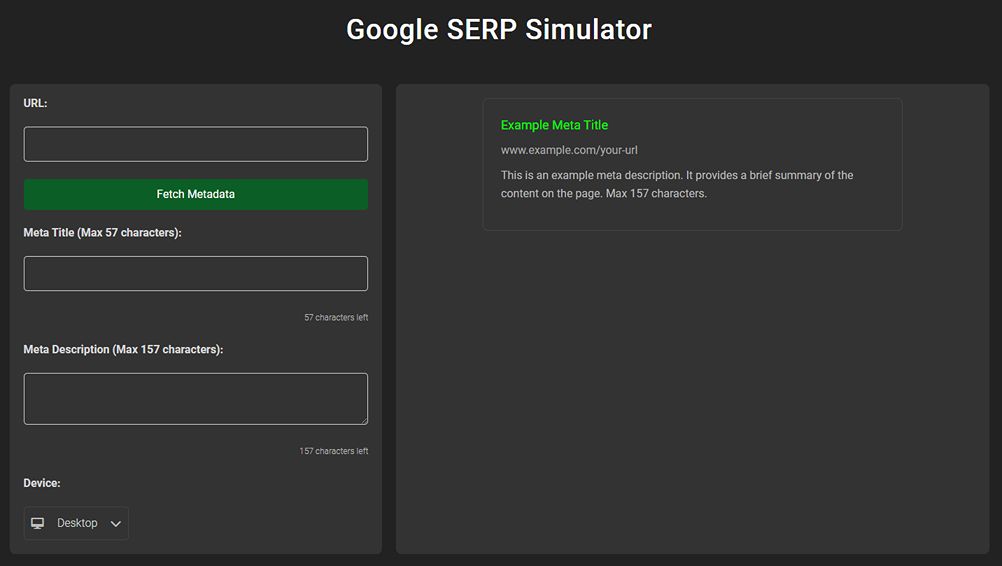Click the green Fetch Metadata button

click(x=196, y=194)
